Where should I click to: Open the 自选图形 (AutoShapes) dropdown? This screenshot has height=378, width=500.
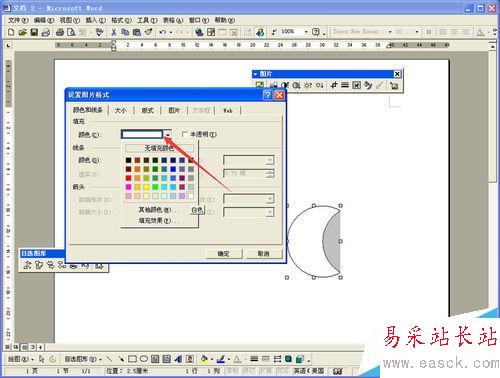pos(83,359)
